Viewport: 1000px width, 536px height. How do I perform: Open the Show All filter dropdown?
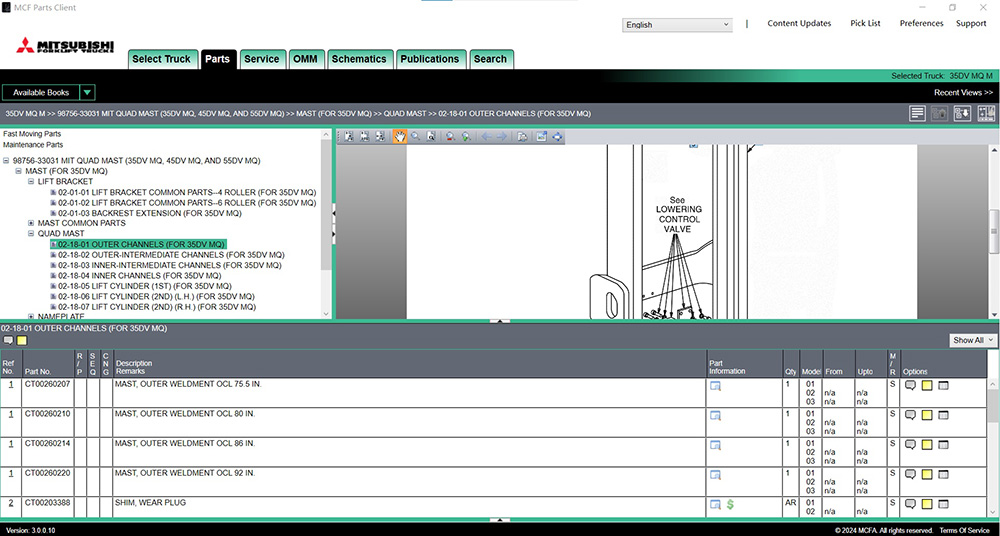pyautogui.click(x=973, y=340)
